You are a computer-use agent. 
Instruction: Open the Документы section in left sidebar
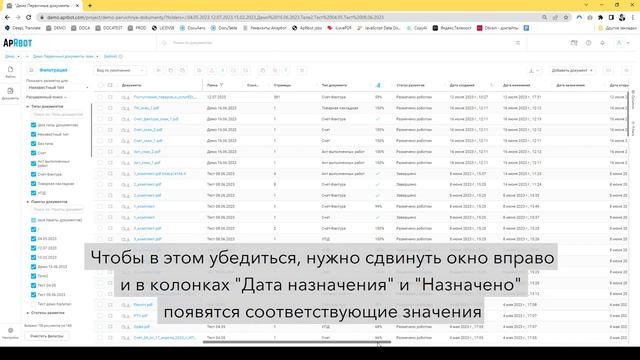pyautogui.click(x=10, y=93)
